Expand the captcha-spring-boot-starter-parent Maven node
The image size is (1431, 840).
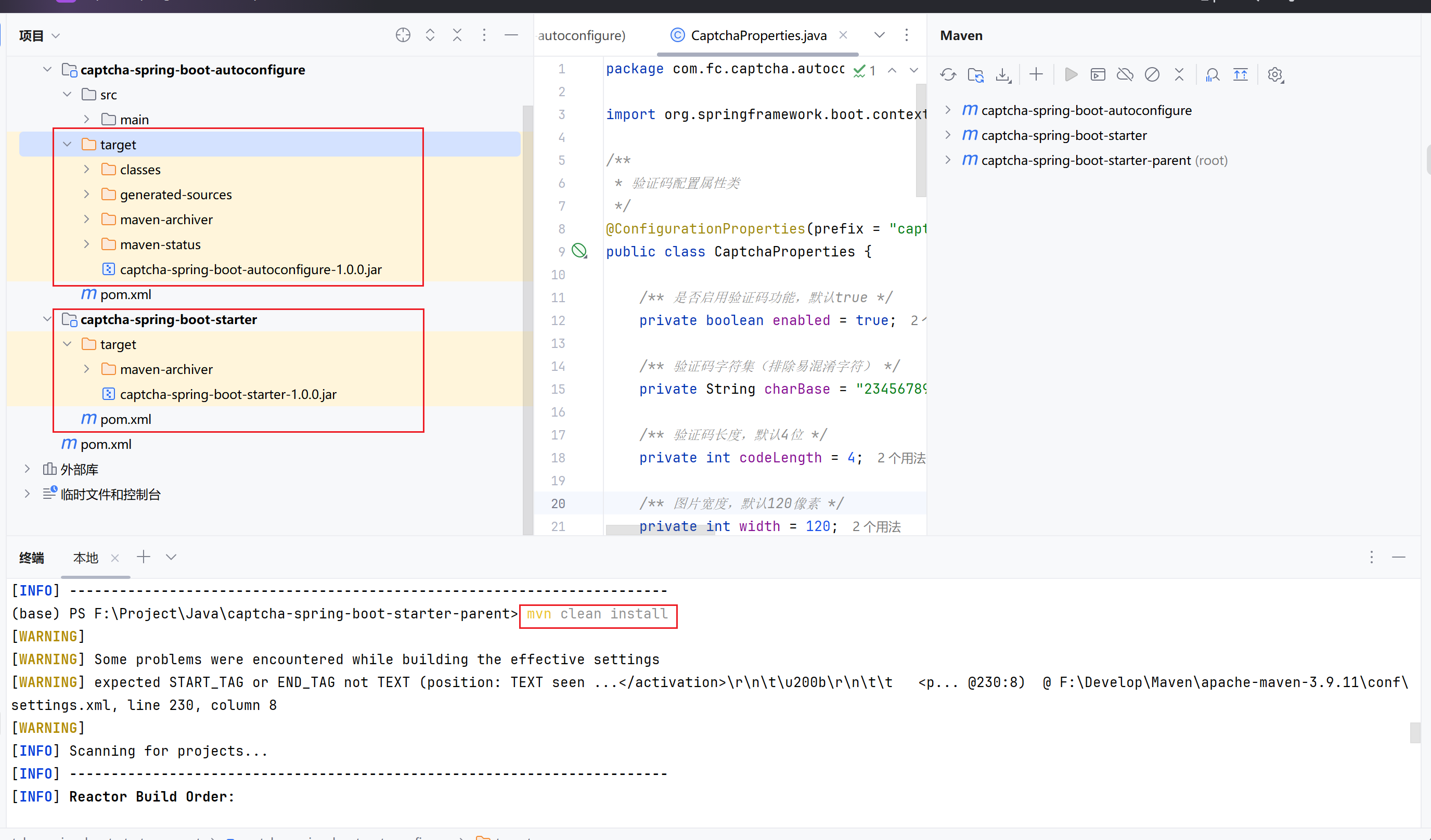(948, 160)
